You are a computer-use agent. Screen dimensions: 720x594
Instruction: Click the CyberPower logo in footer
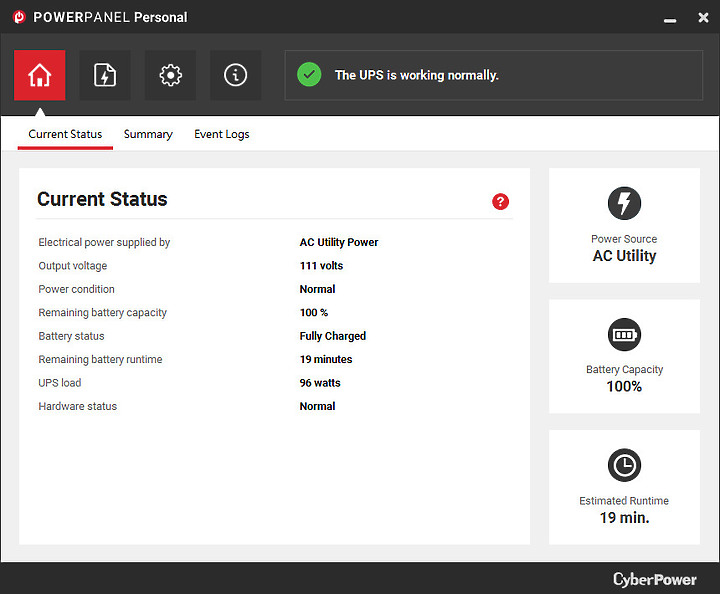point(655,579)
